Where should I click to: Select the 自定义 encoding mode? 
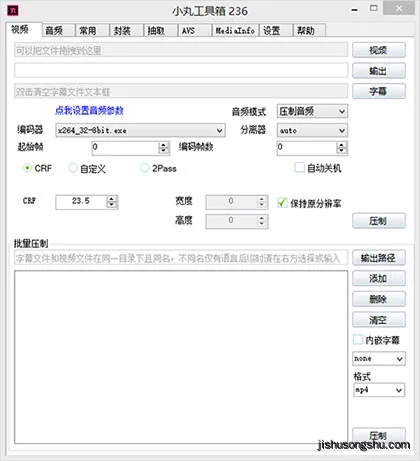point(73,168)
